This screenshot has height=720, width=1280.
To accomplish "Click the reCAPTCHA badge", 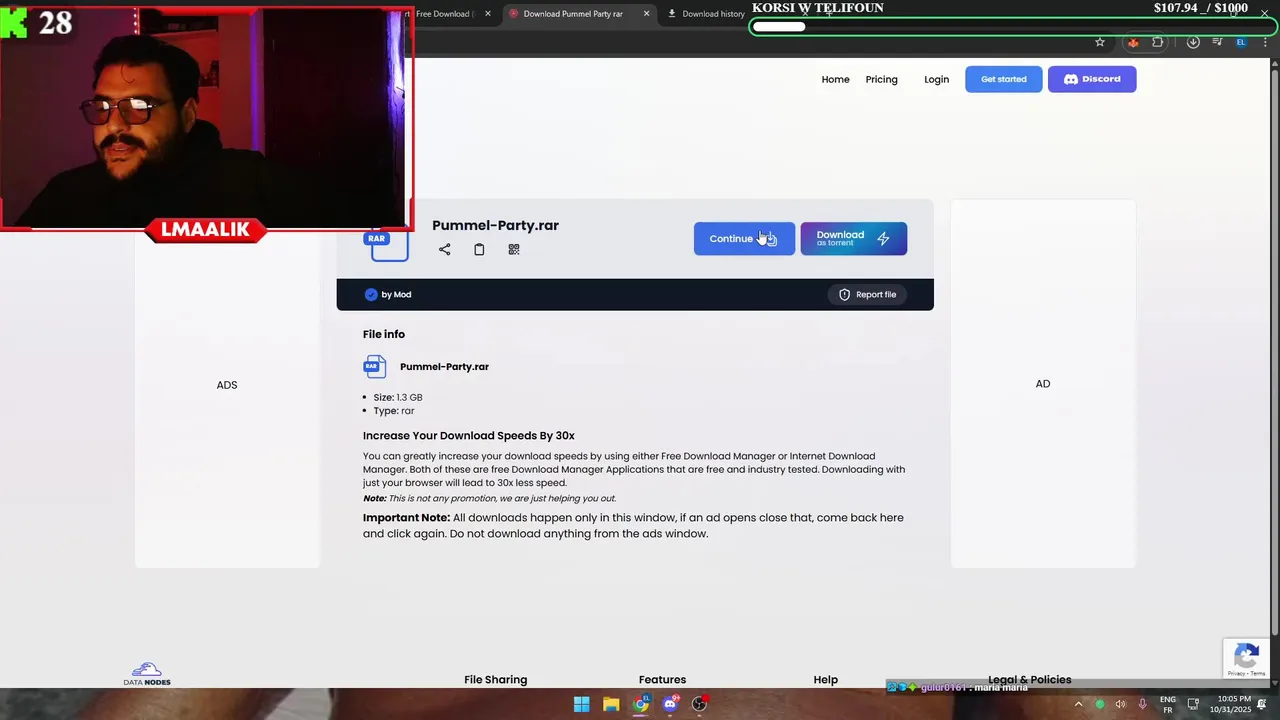I will pyautogui.click(x=1246, y=659).
